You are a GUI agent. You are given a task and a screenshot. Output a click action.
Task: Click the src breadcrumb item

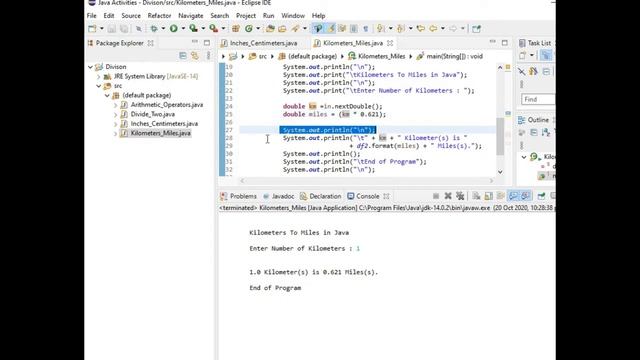(262, 56)
